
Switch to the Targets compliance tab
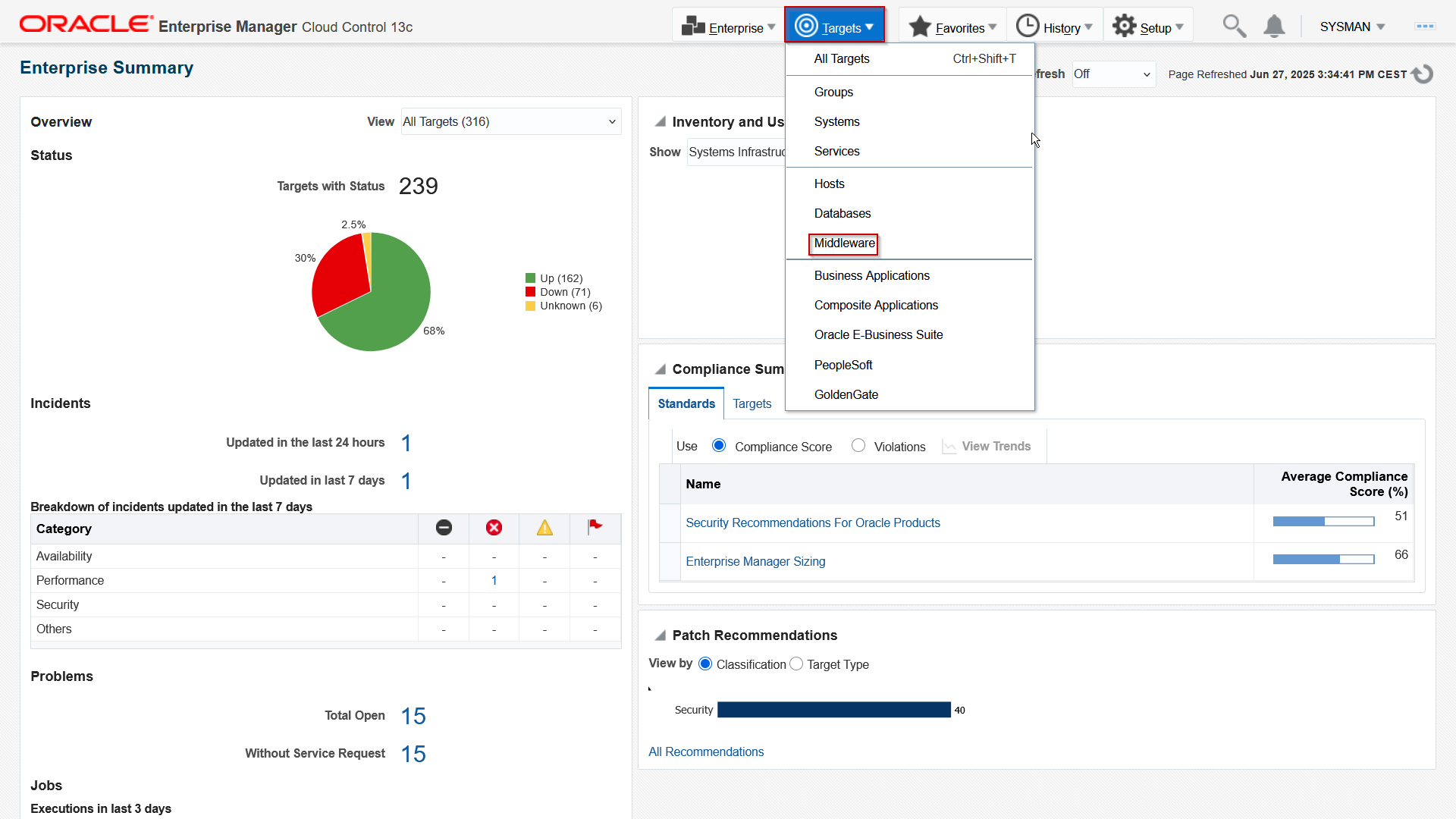click(752, 404)
